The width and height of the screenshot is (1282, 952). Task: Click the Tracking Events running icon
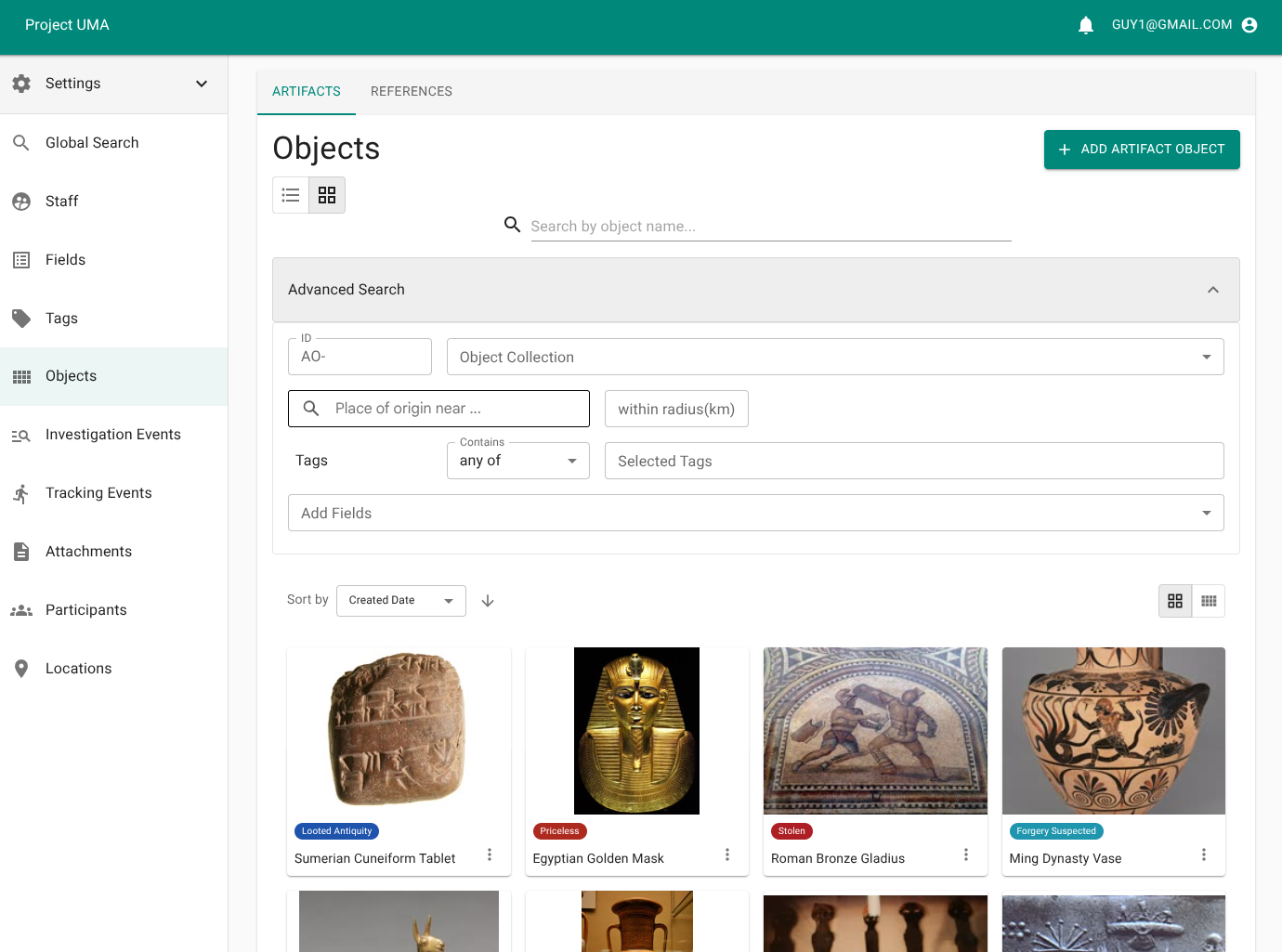[21, 493]
